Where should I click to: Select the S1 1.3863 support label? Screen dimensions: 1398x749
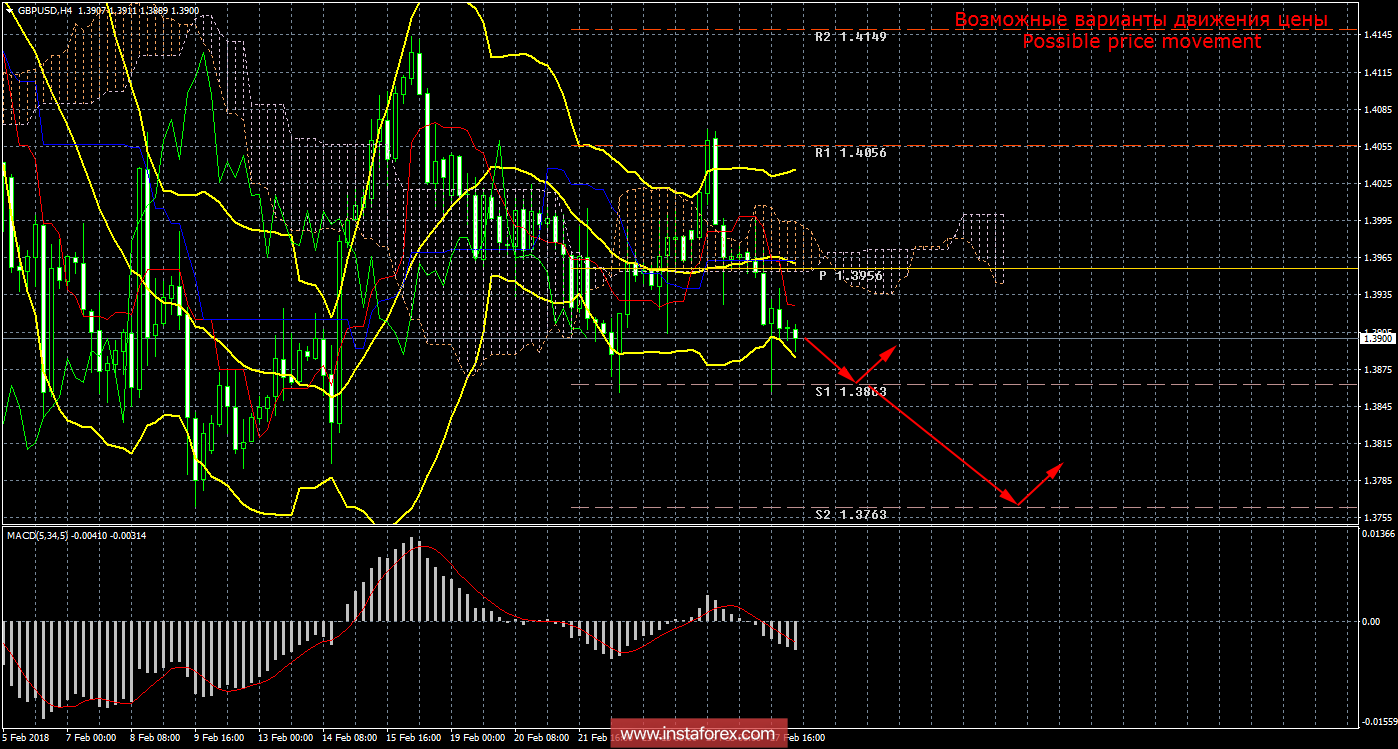[850, 392]
